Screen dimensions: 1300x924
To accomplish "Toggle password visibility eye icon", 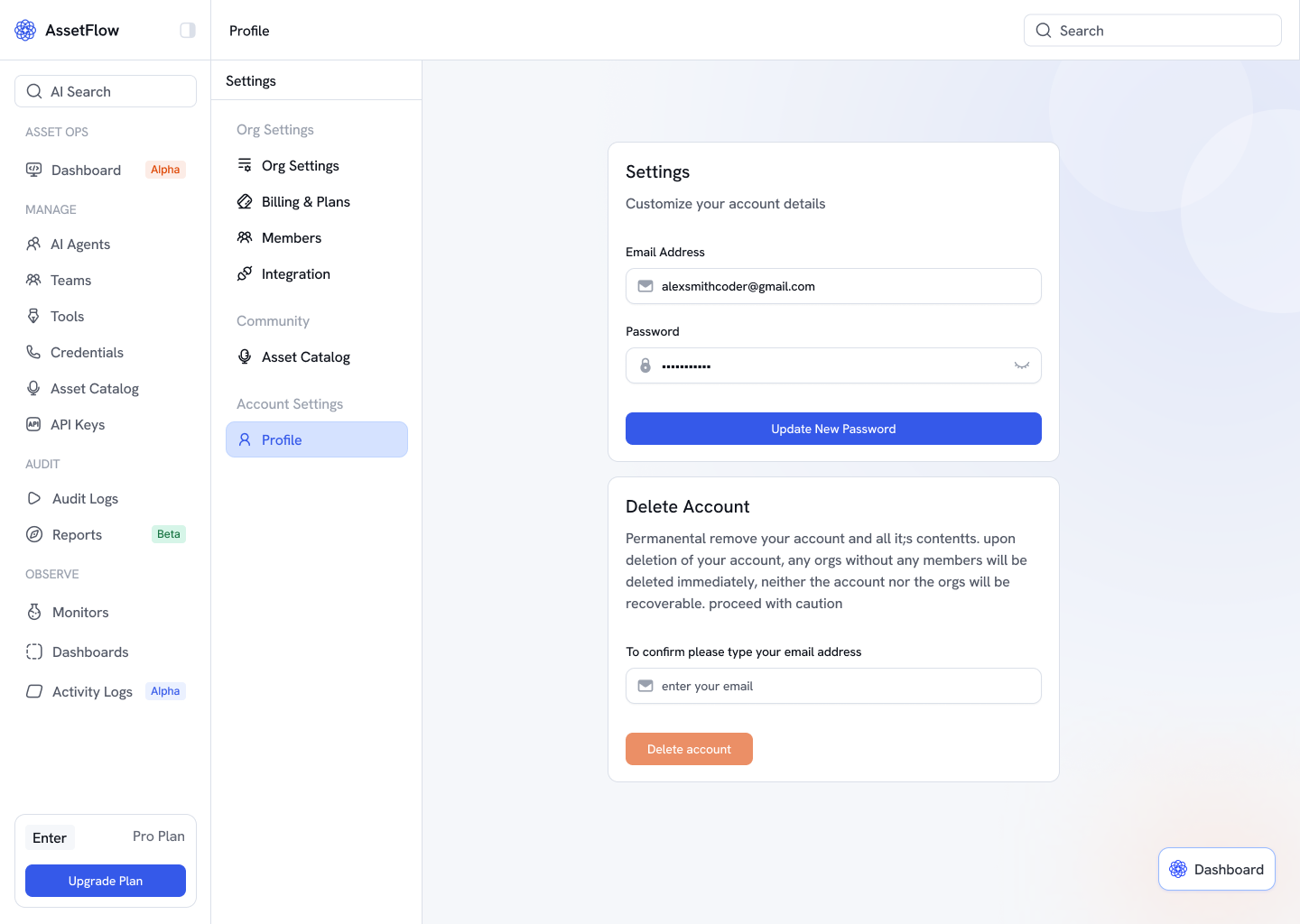I will [1022, 365].
